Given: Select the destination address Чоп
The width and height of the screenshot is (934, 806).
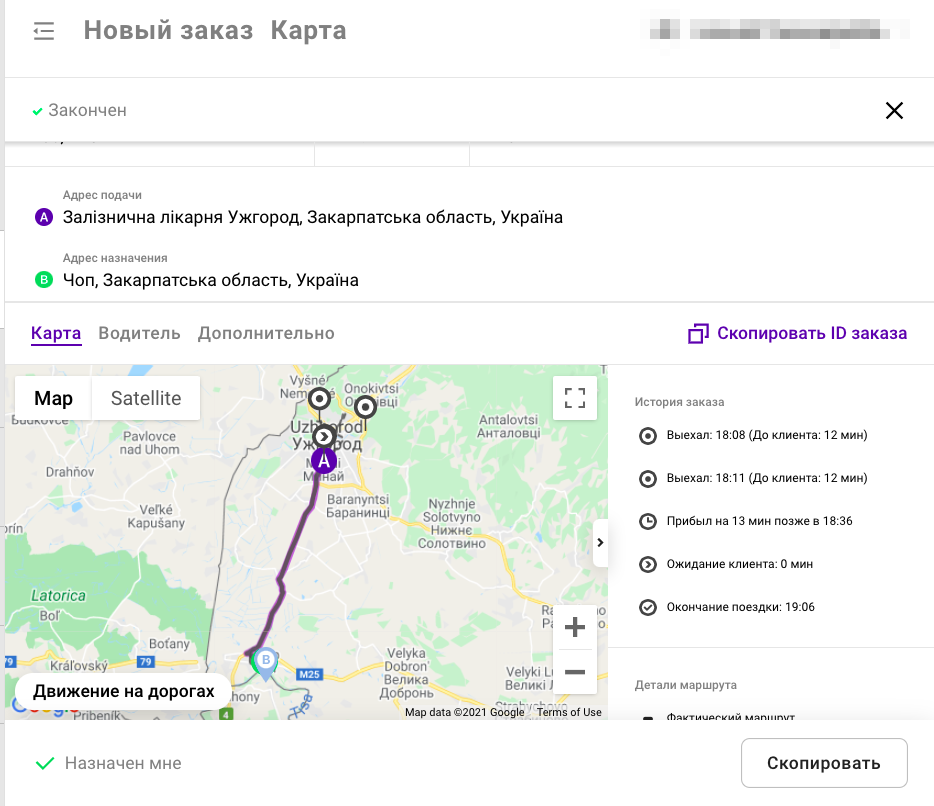Looking at the screenshot, I should pyautogui.click(x=211, y=280).
